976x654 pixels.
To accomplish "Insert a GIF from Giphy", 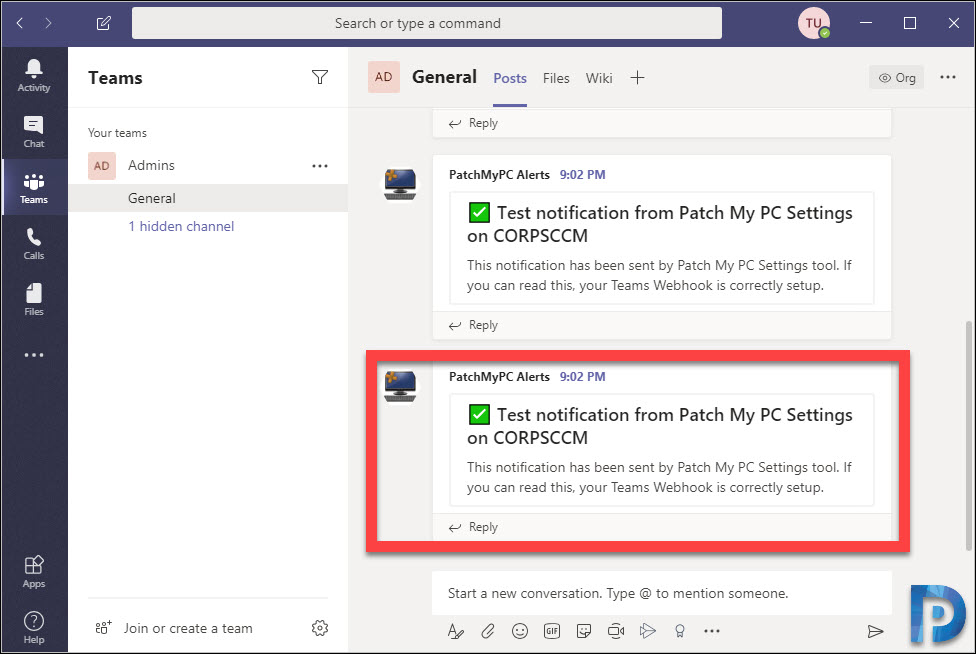I will tap(551, 631).
